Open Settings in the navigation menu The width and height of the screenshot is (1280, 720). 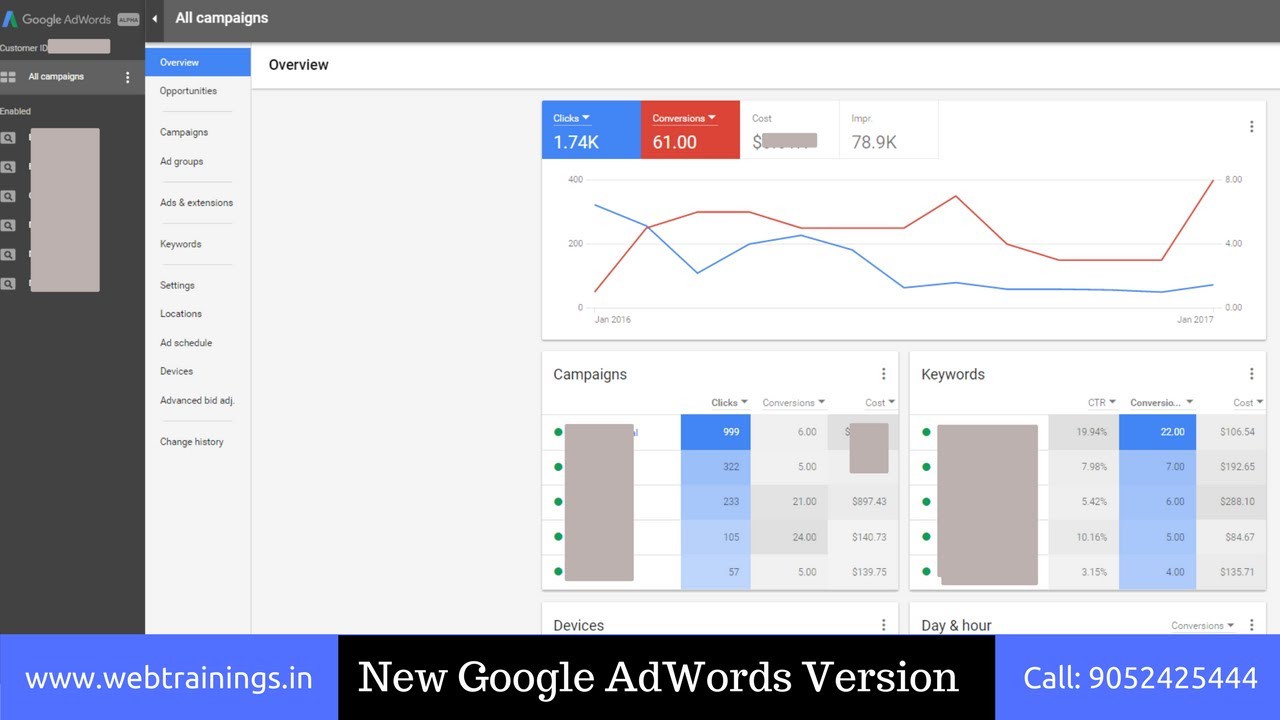(x=177, y=285)
